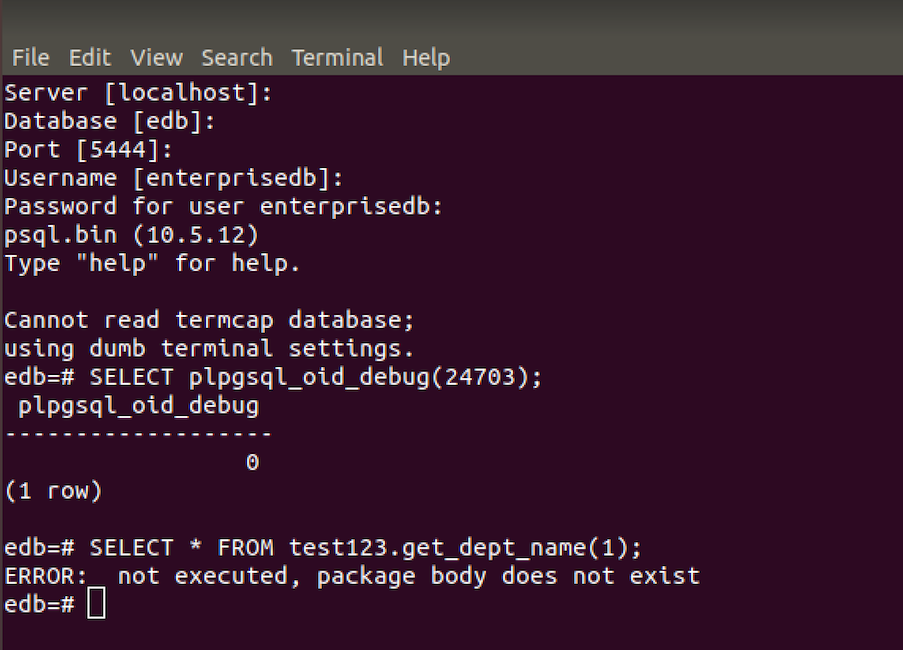
Task: Click the Server [localhost] line
Action: click(139, 93)
